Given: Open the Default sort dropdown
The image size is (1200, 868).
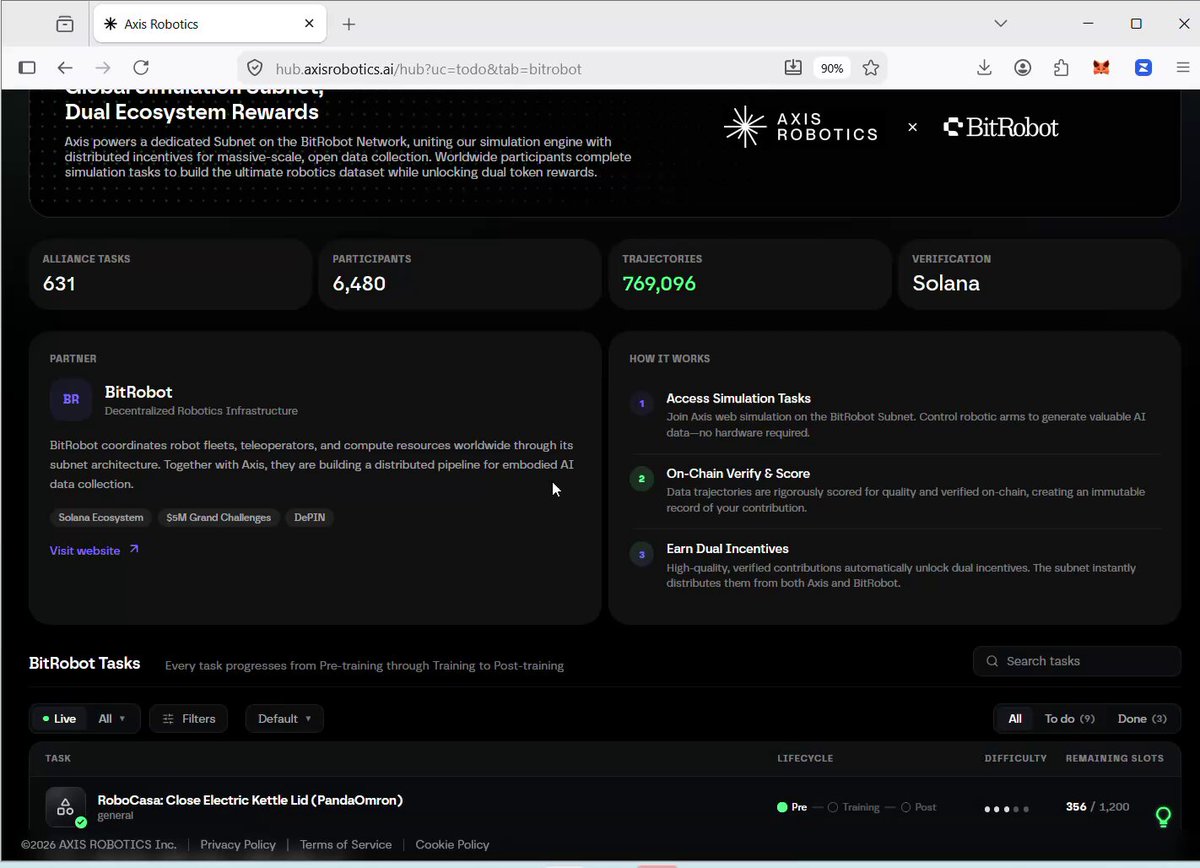Looking at the screenshot, I should 285,719.
